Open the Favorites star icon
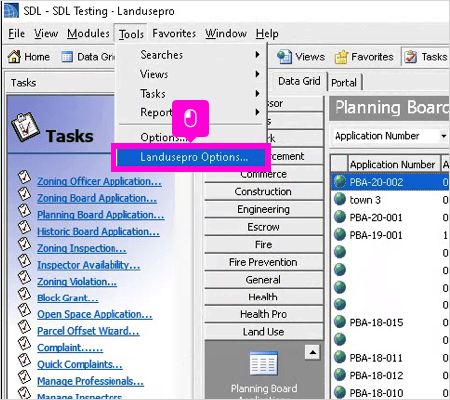This screenshot has height=400, width=450. (x=341, y=57)
